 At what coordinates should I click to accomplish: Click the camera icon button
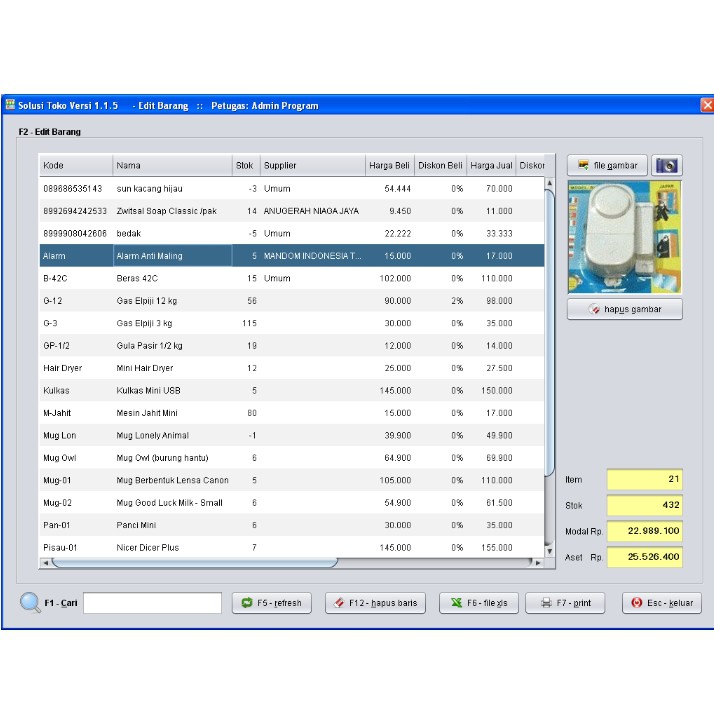pyautogui.click(x=667, y=165)
